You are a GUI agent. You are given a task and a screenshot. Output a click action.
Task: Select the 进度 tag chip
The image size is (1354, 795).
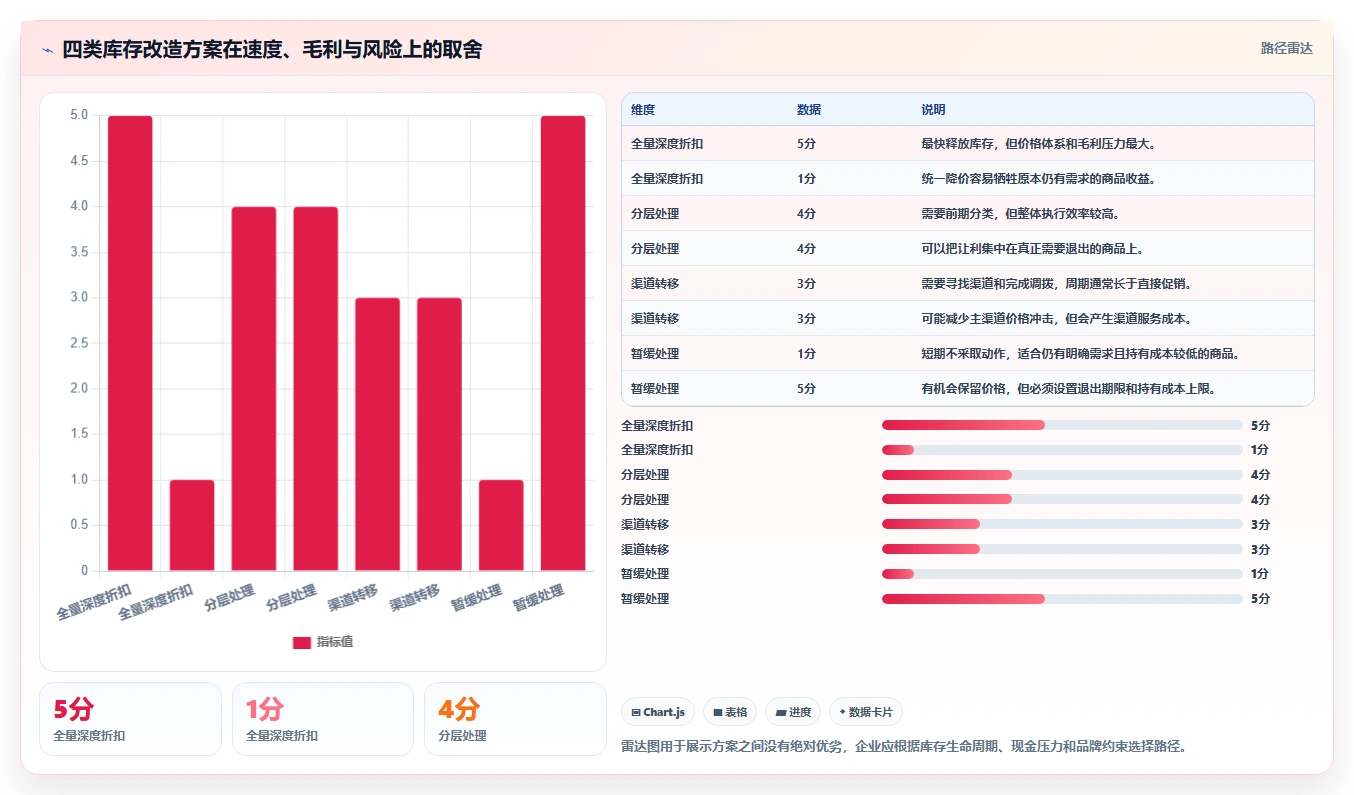[x=793, y=712]
